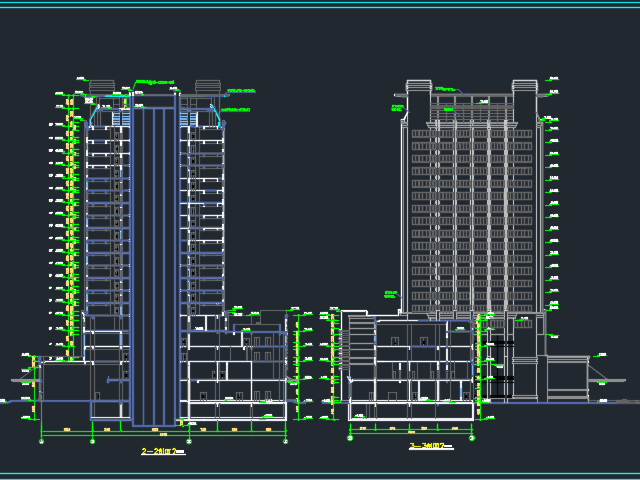Select the right rooftop structure on left tower
The width and height of the screenshot is (640, 480).
(207, 87)
